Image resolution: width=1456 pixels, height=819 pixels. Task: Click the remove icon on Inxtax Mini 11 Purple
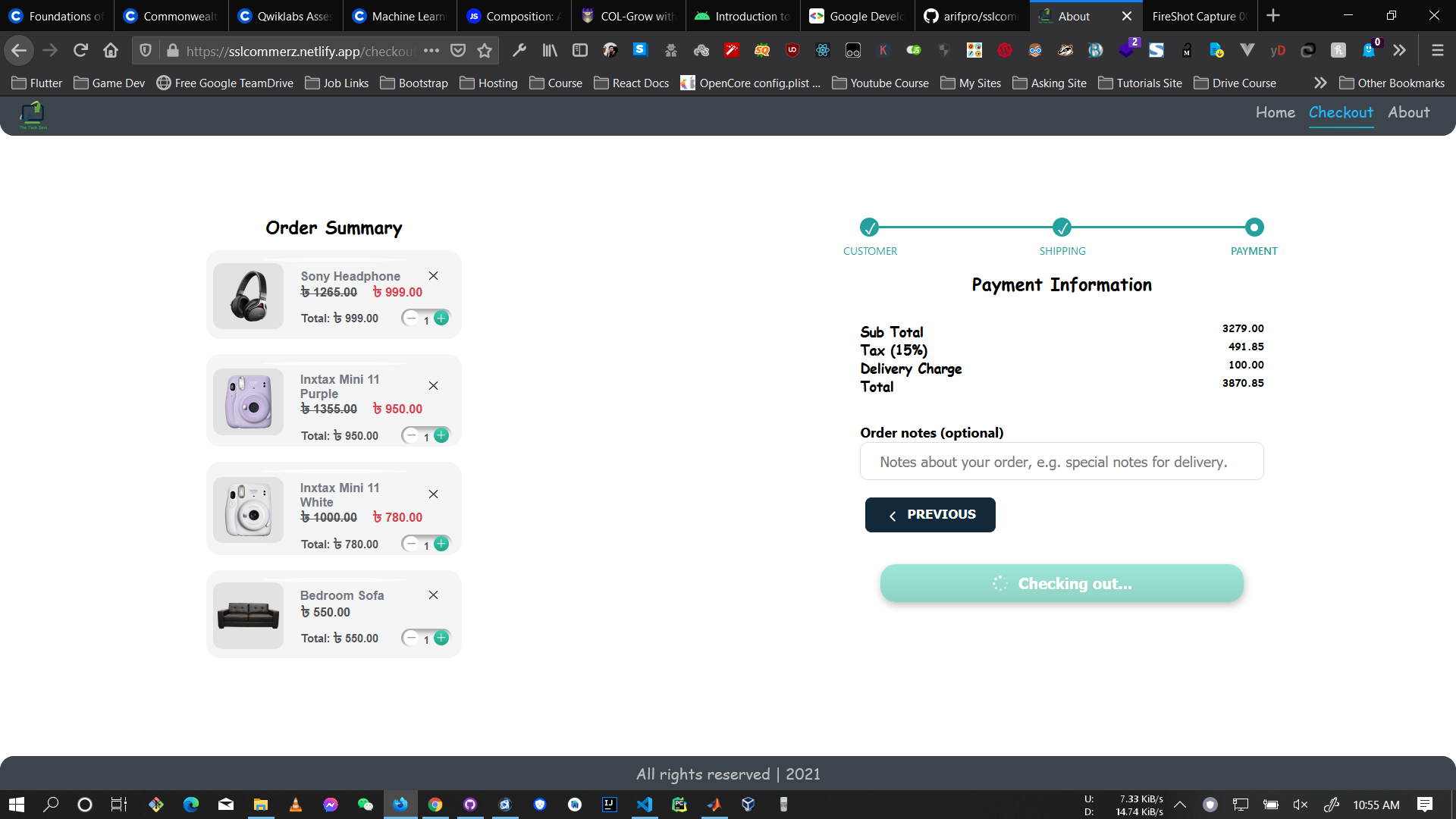point(433,386)
